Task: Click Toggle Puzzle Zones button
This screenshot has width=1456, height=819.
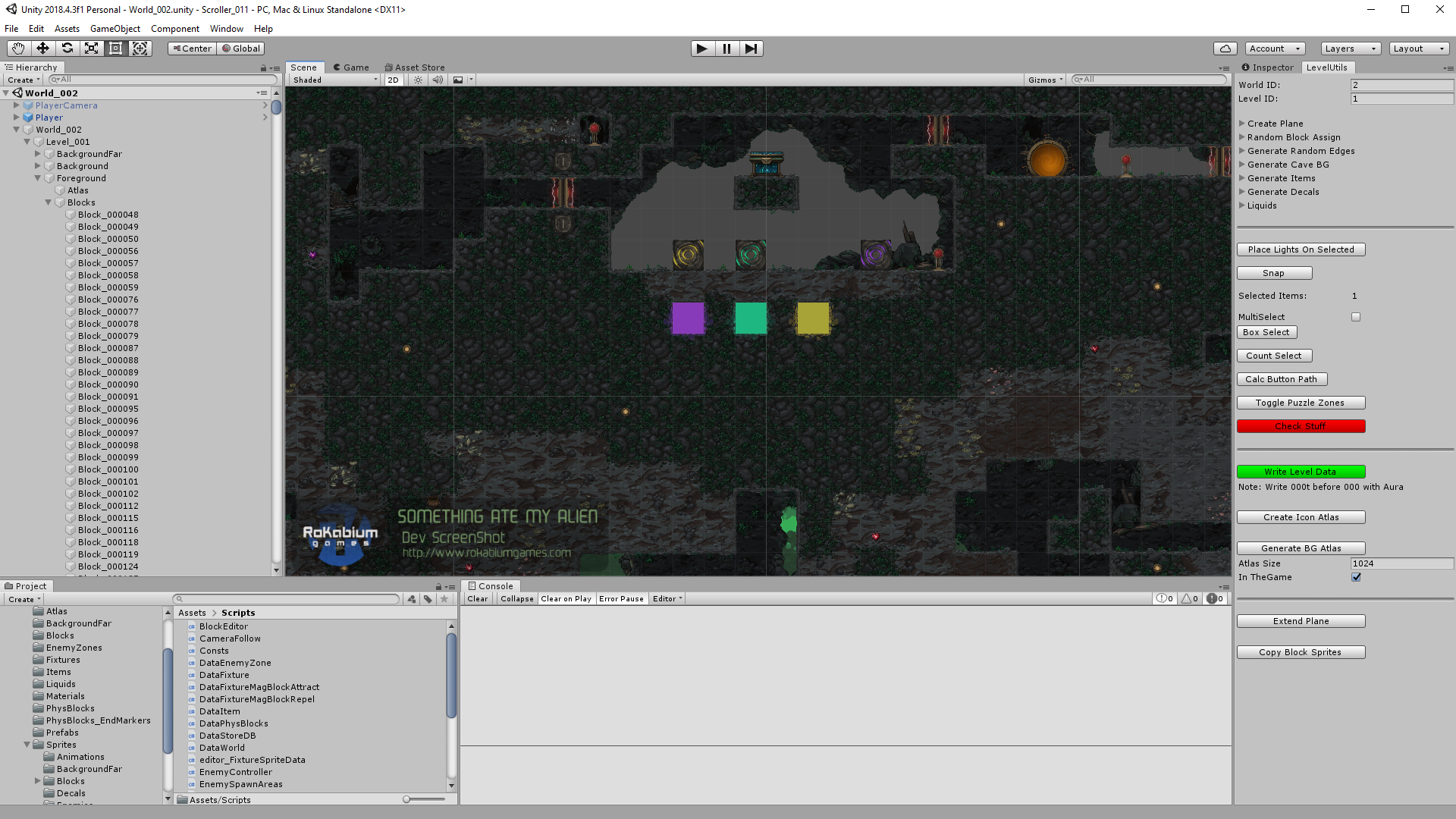Action: click(x=1301, y=403)
